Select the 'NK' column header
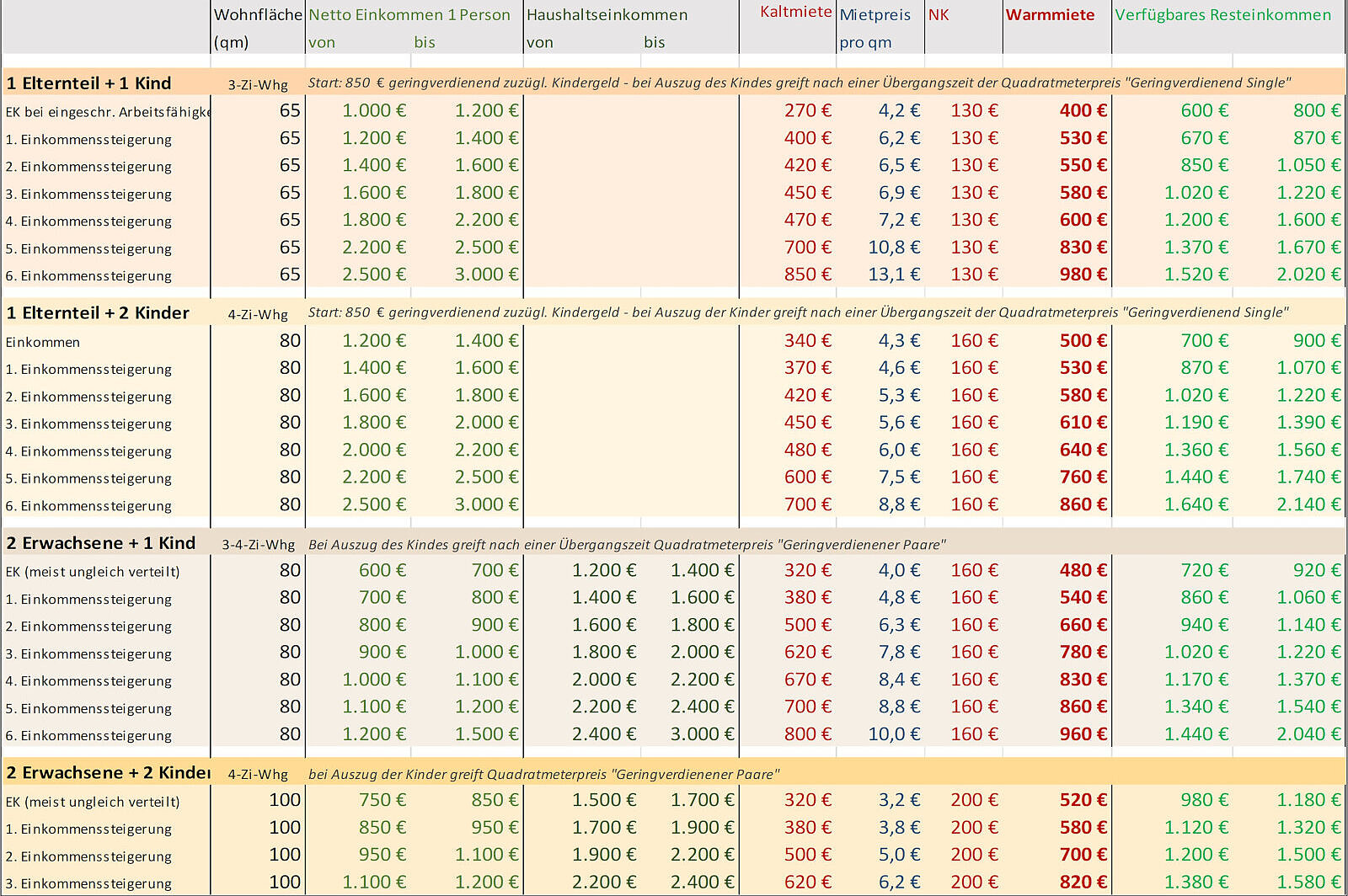This screenshot has height=896, width=1348. tap(939, 14)
